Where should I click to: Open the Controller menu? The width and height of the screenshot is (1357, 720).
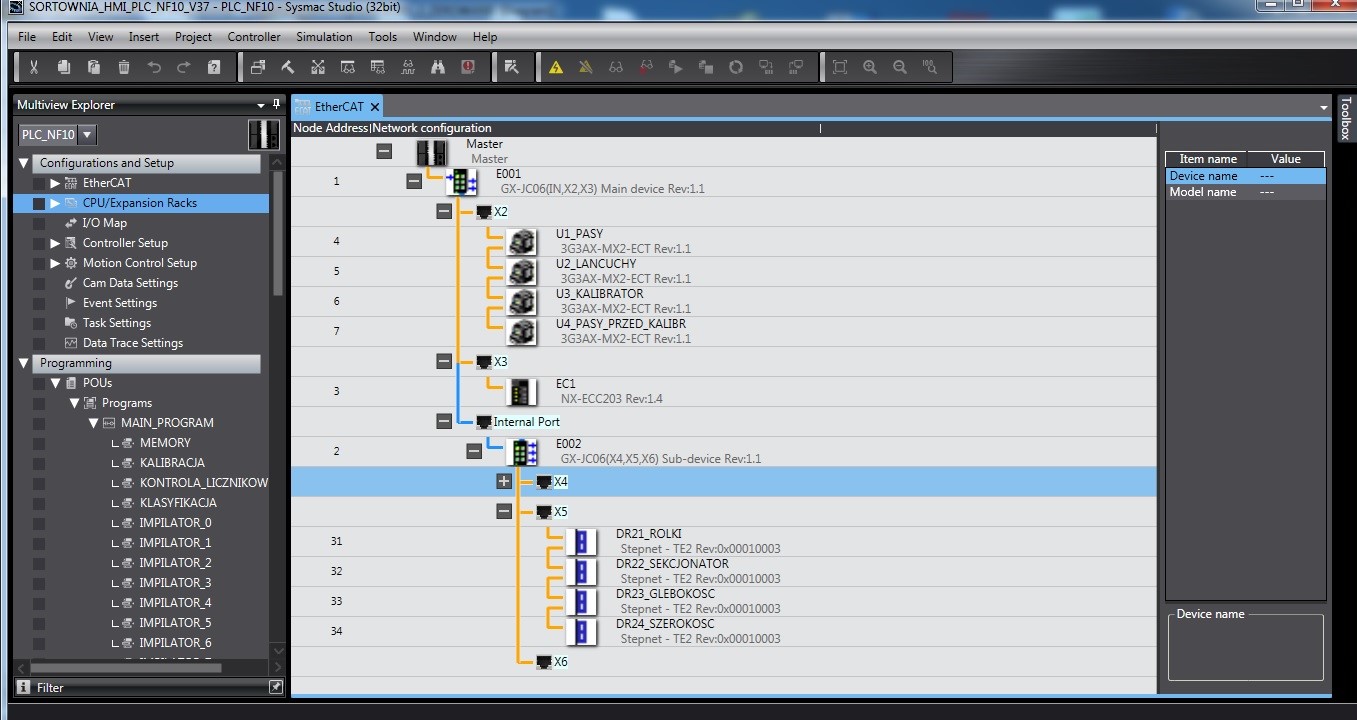pos(254,37)
